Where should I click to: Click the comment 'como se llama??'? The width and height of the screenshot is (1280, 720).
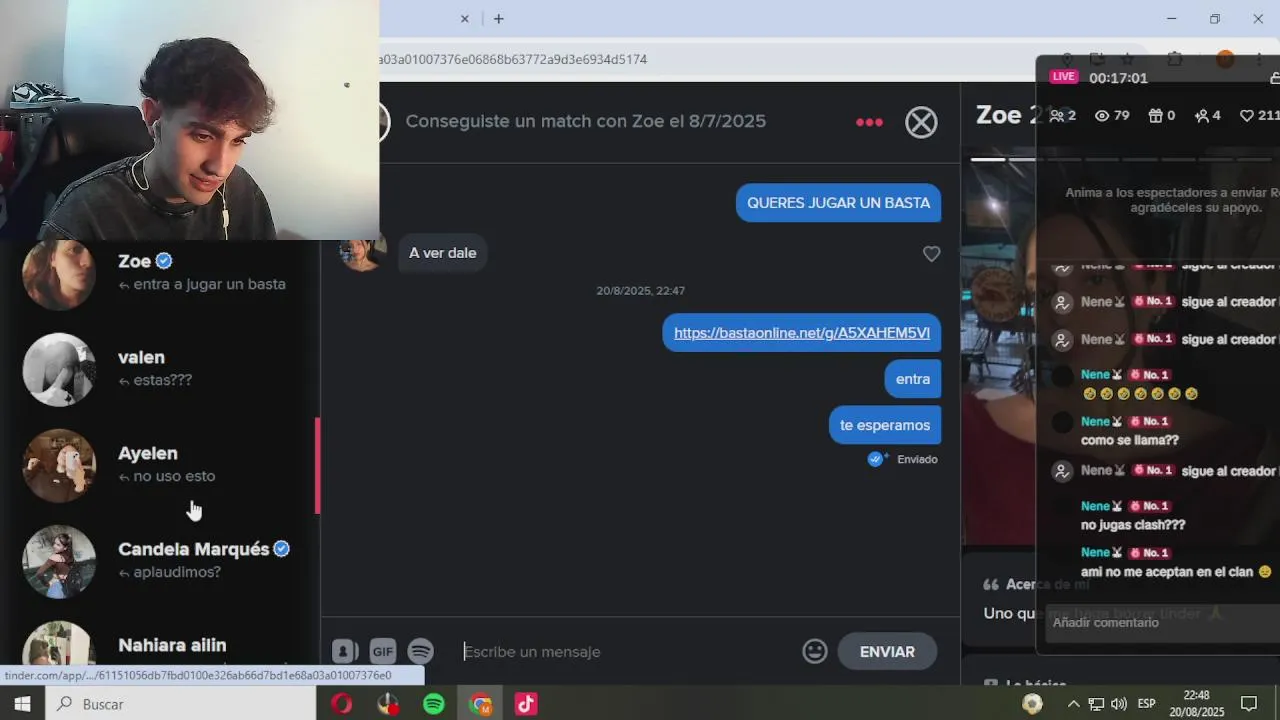coord(1129,440)
